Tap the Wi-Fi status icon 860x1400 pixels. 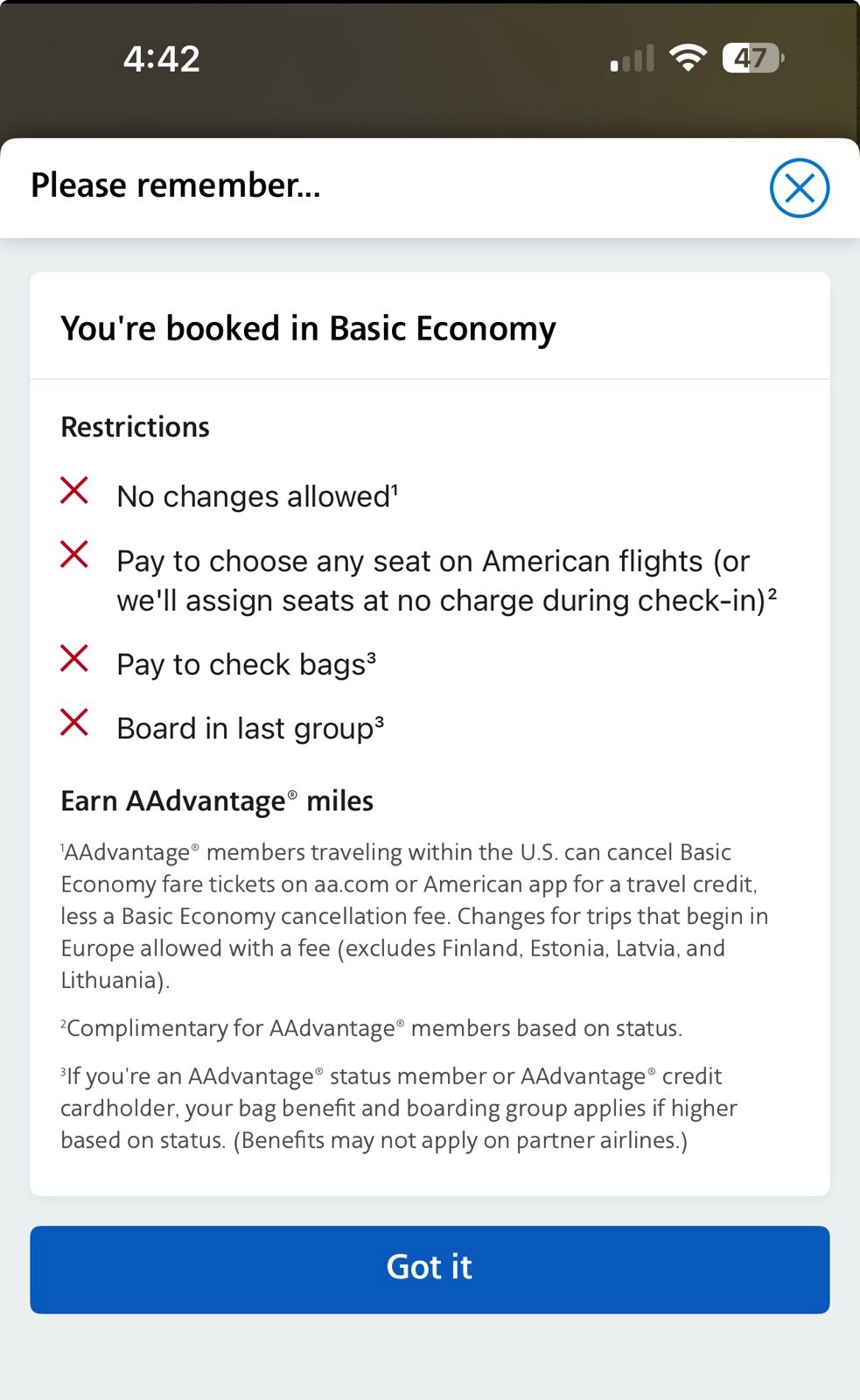688,59
